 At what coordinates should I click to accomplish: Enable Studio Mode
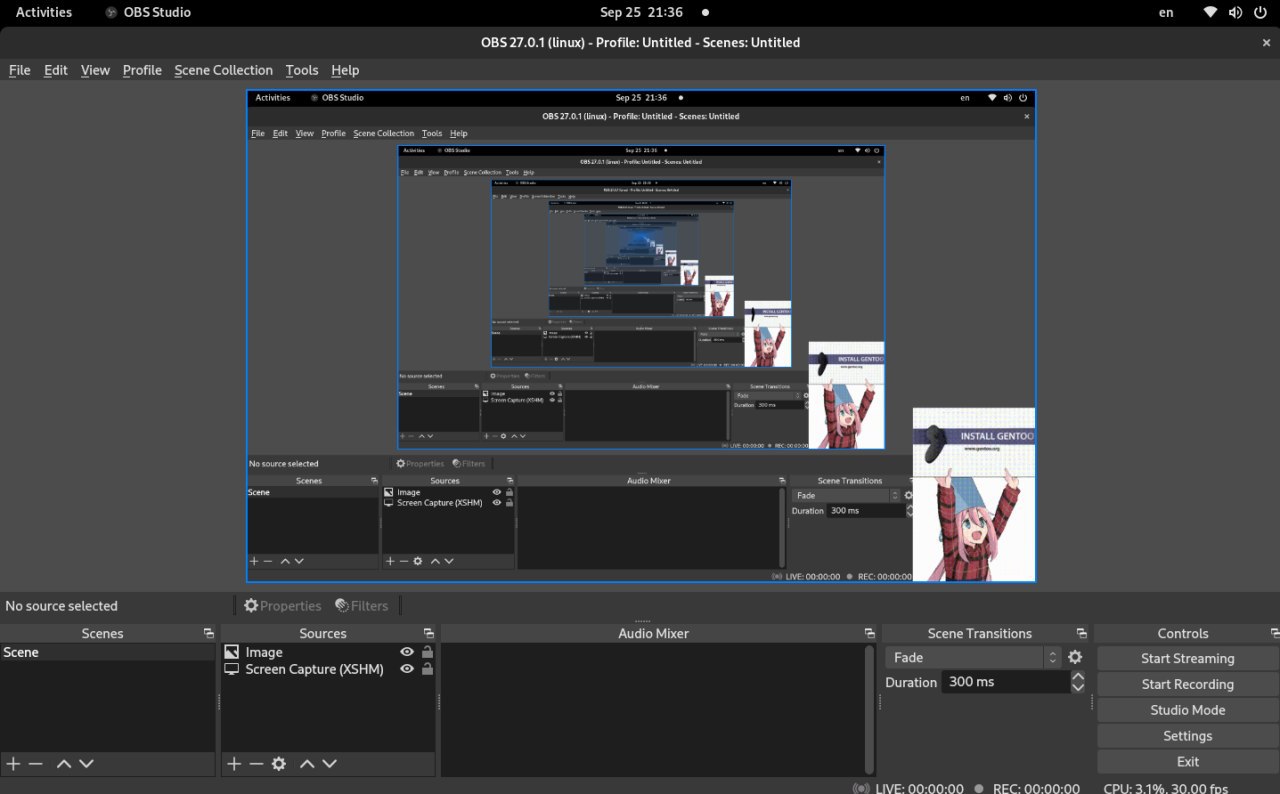[1188, 710]
